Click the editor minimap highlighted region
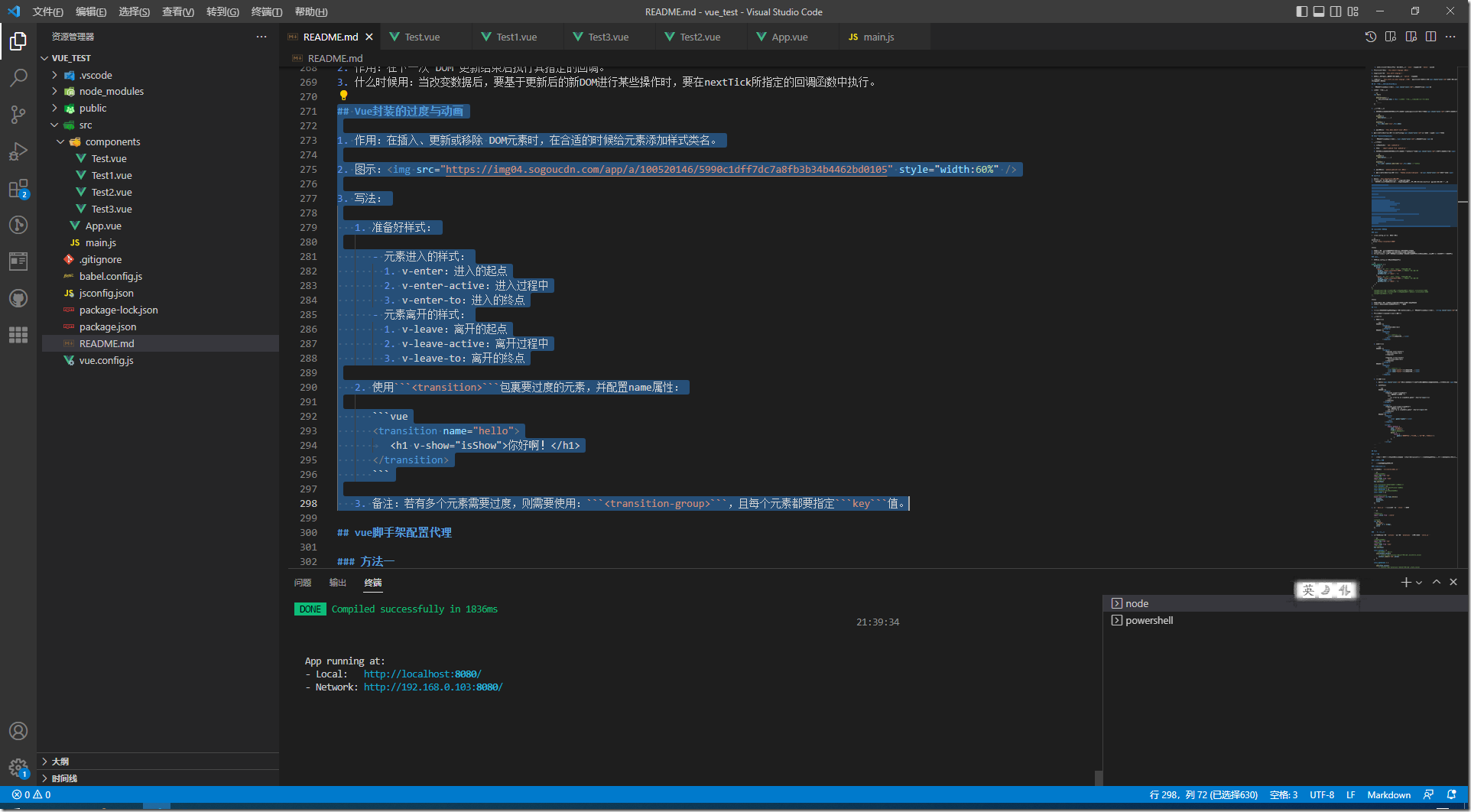Image resolution: width=1471 pixels, height=812 pixels. 1414,205
